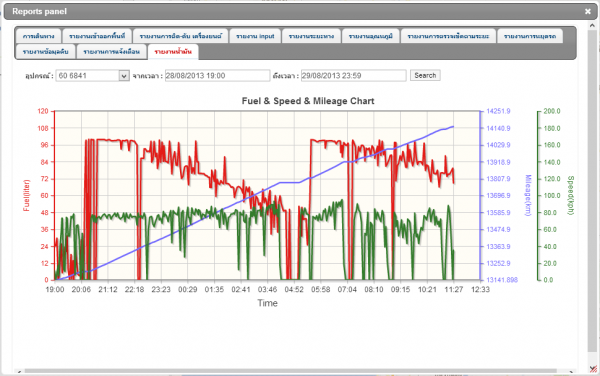
Task: Click the scroll-up arrow of the panel
Action: 592,25
